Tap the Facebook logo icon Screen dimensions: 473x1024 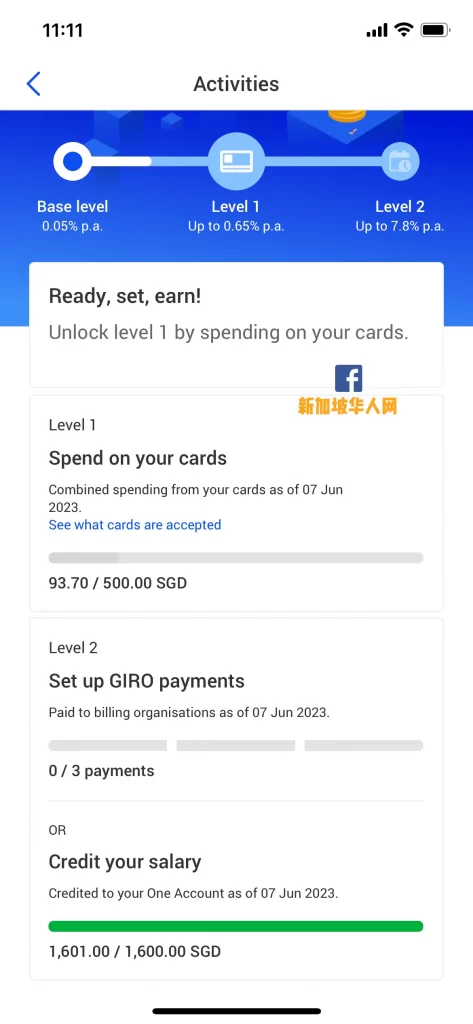pyautogui.click(x=348, y=379)
